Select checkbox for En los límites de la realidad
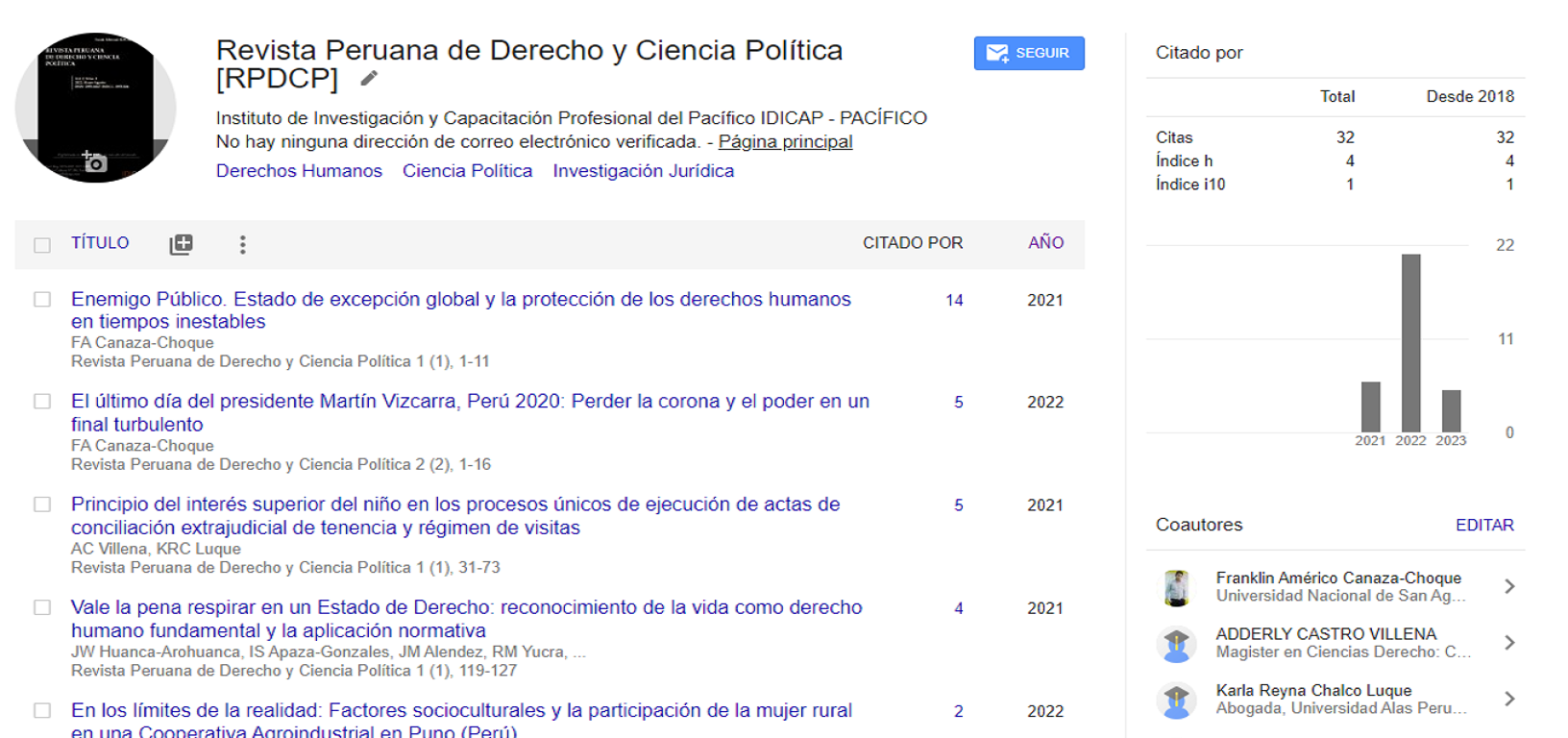The height and width of the screenshot is (738, 1568). tap(42, 711)
